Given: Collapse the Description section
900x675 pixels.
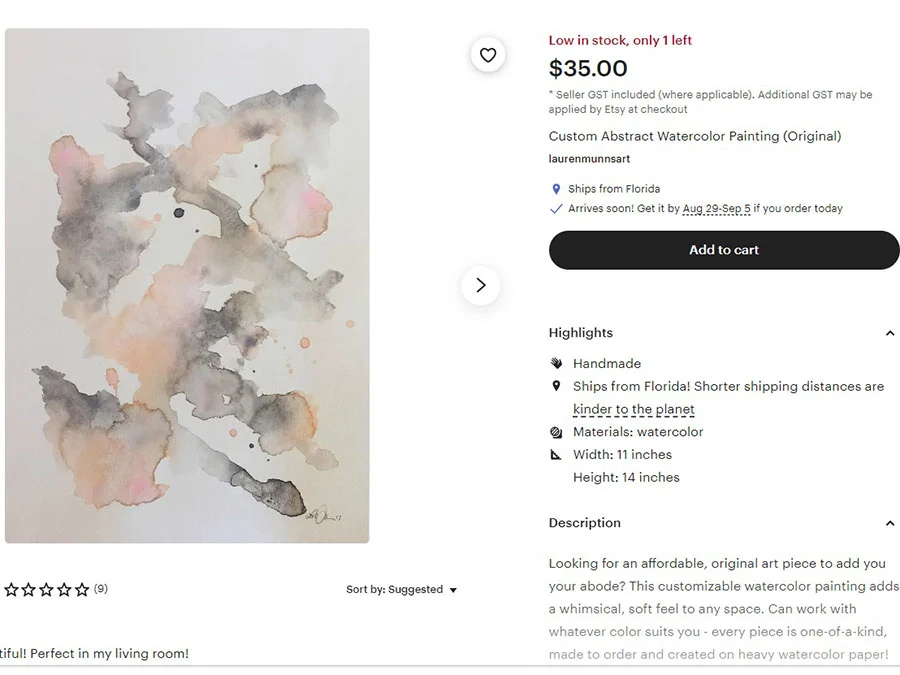Looking at the screenshot, I should (889, 523).
